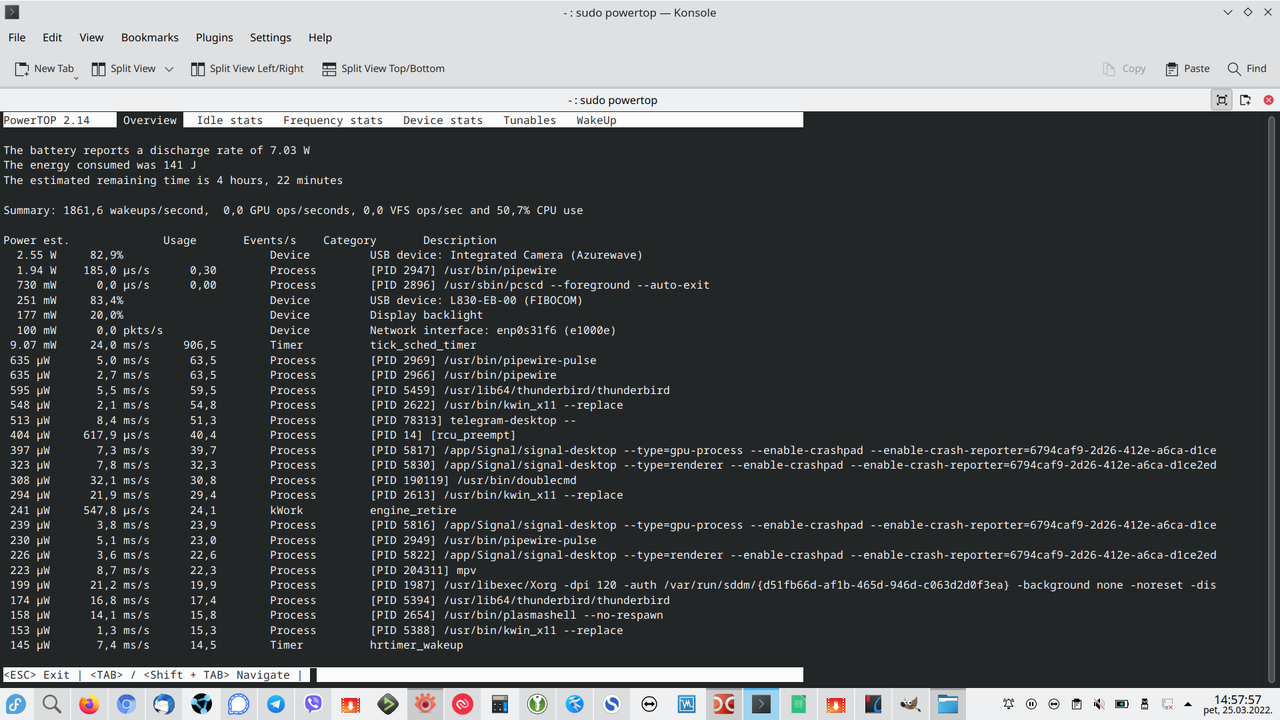This screenshot has width=1280, height=720.
Task: Launch Firefox from the taskbar
Action: (89, 704)
